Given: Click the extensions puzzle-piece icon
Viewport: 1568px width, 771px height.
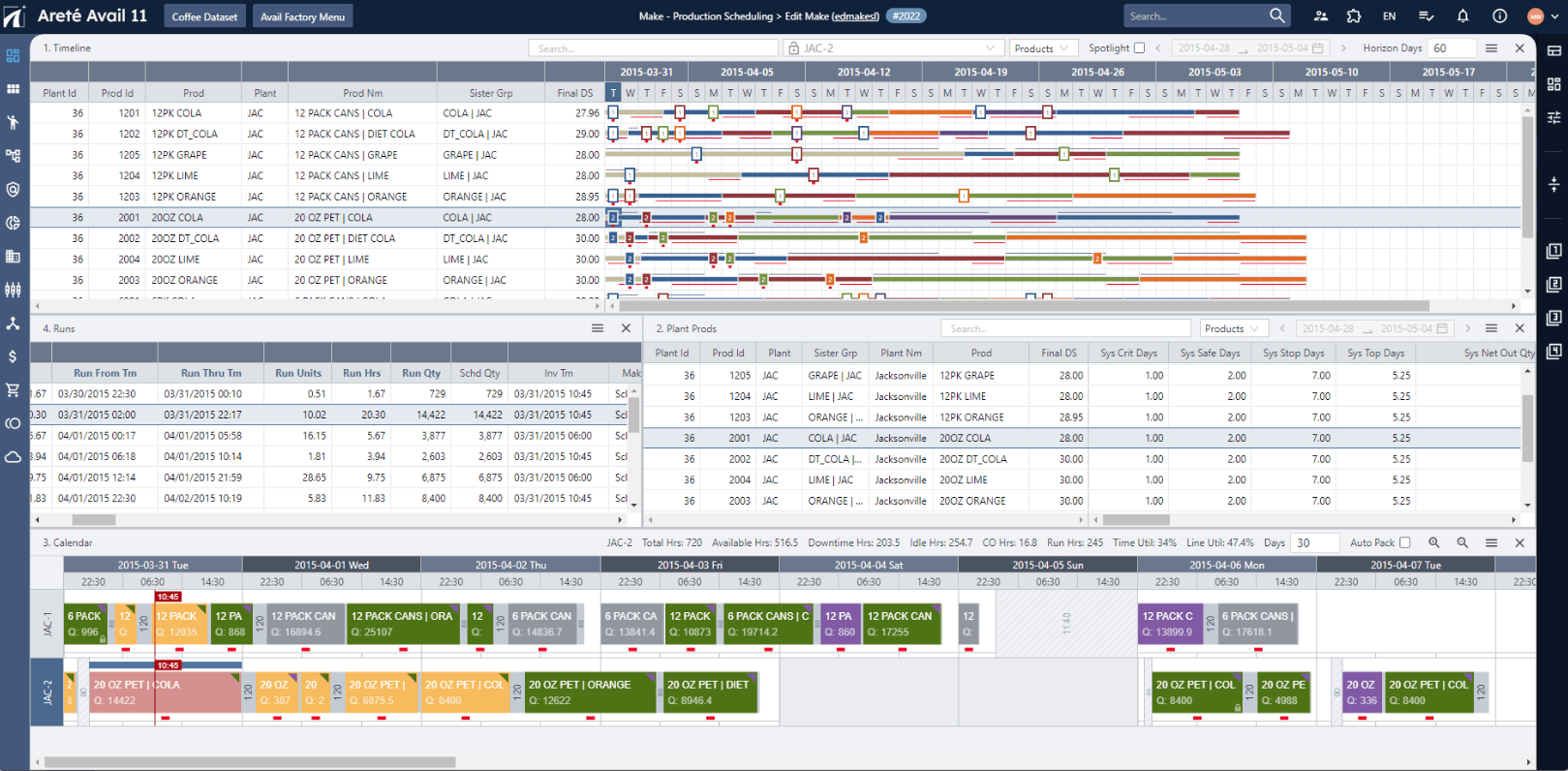Looking at the screenshot, I should [1354, 16].
